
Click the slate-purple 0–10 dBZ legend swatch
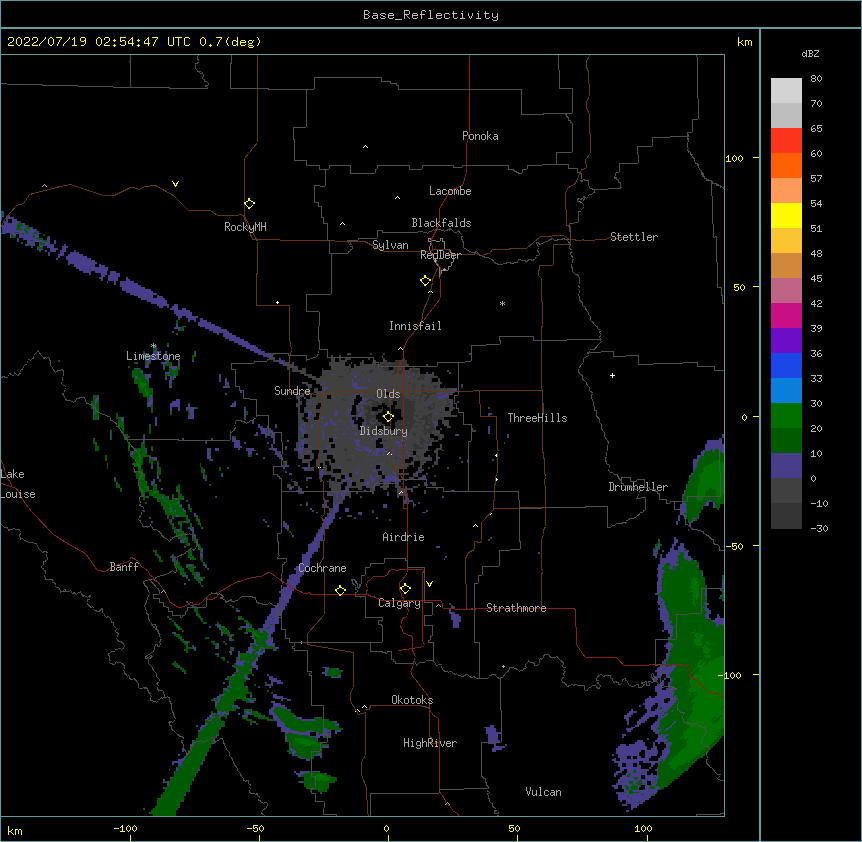[x=786, y=466]
